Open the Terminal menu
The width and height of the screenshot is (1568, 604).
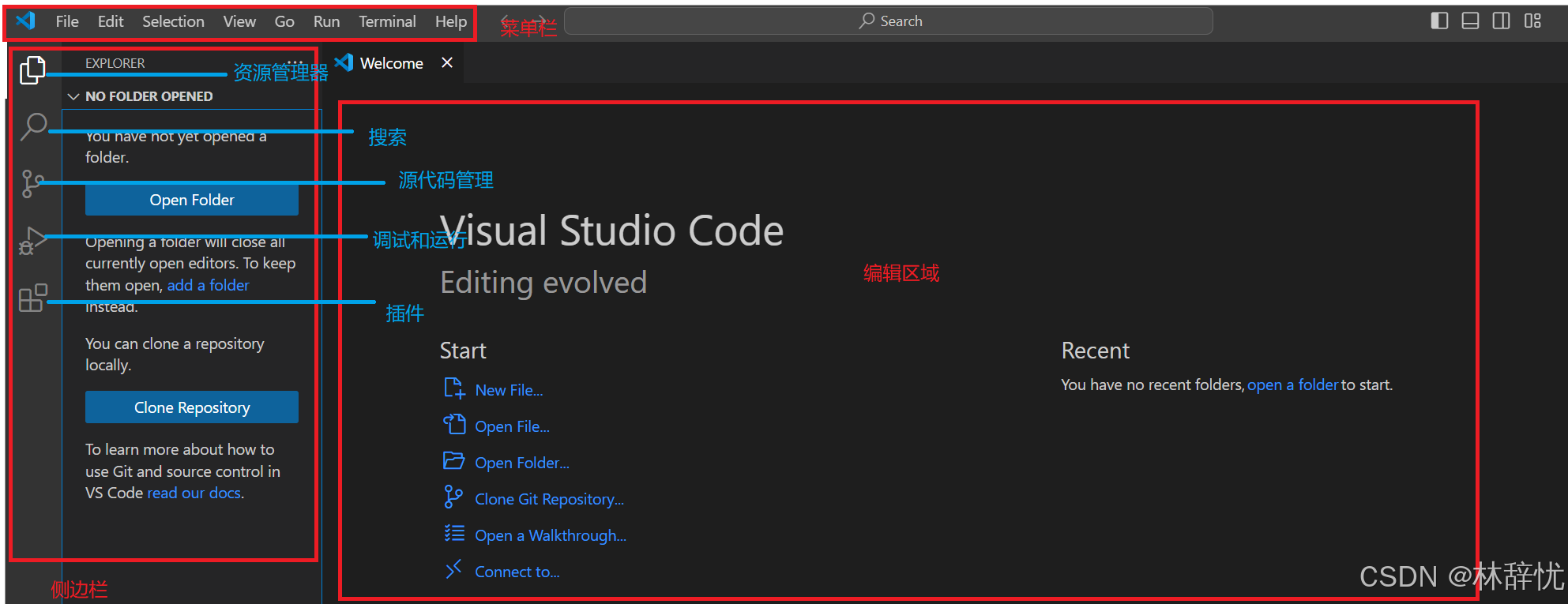click(387, 21)
